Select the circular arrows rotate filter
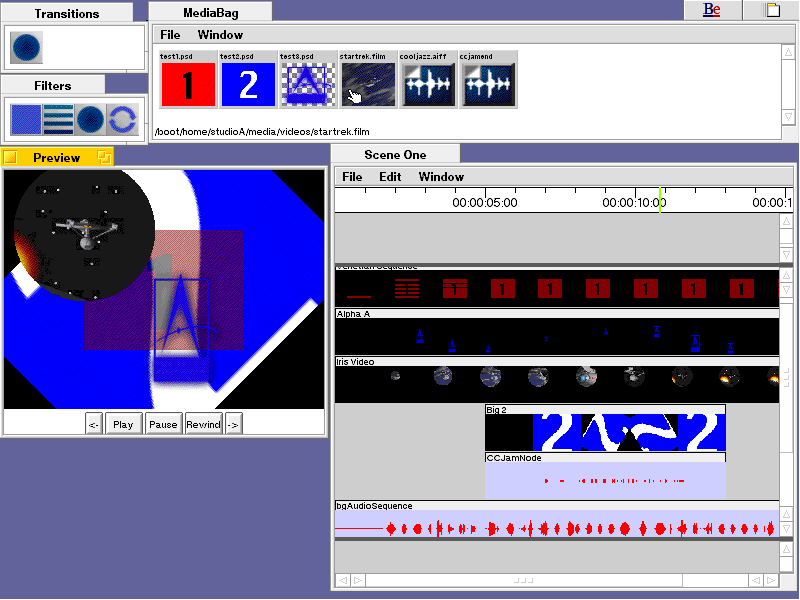This screenshot has width=800, height=600. tap(122, 120)
